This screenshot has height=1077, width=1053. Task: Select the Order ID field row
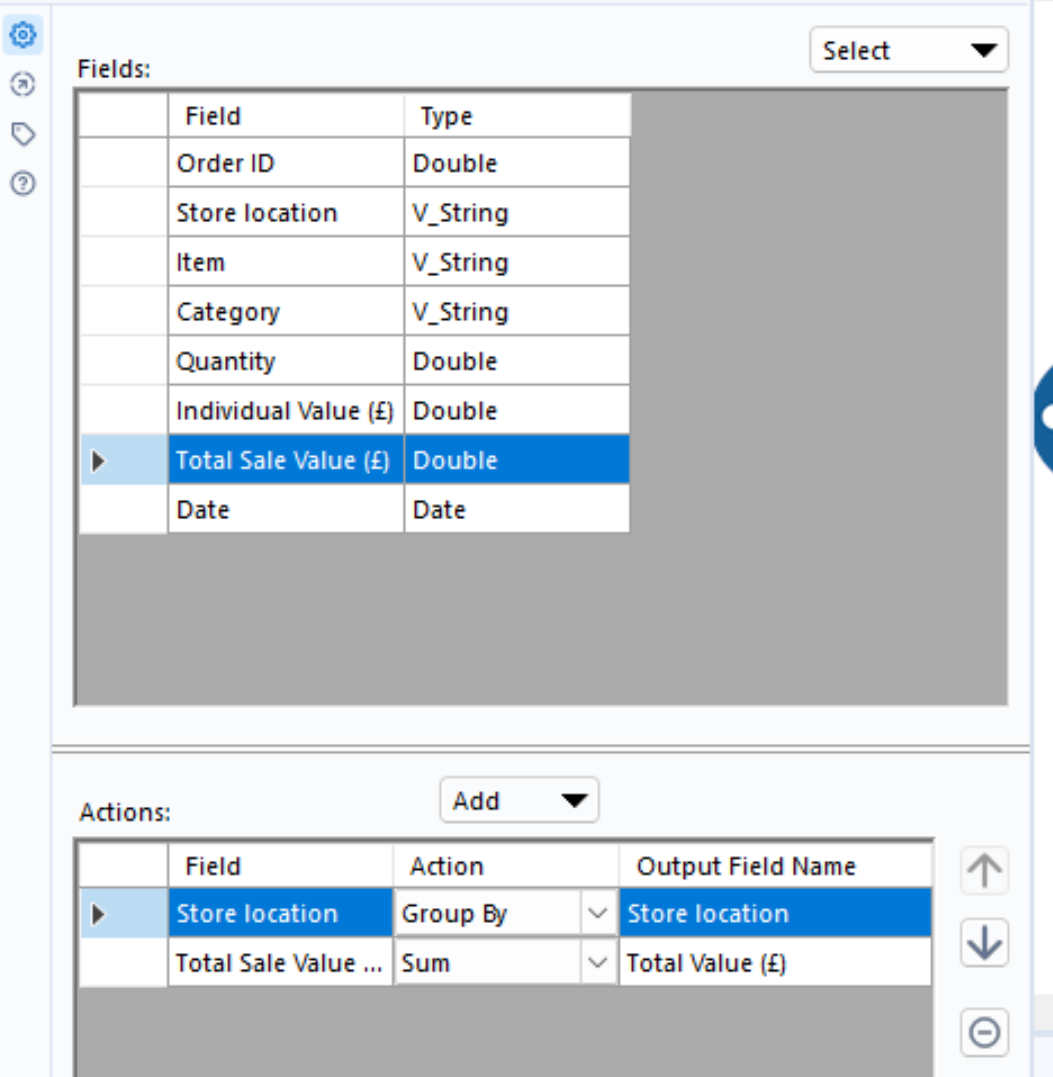pos(285,163)
